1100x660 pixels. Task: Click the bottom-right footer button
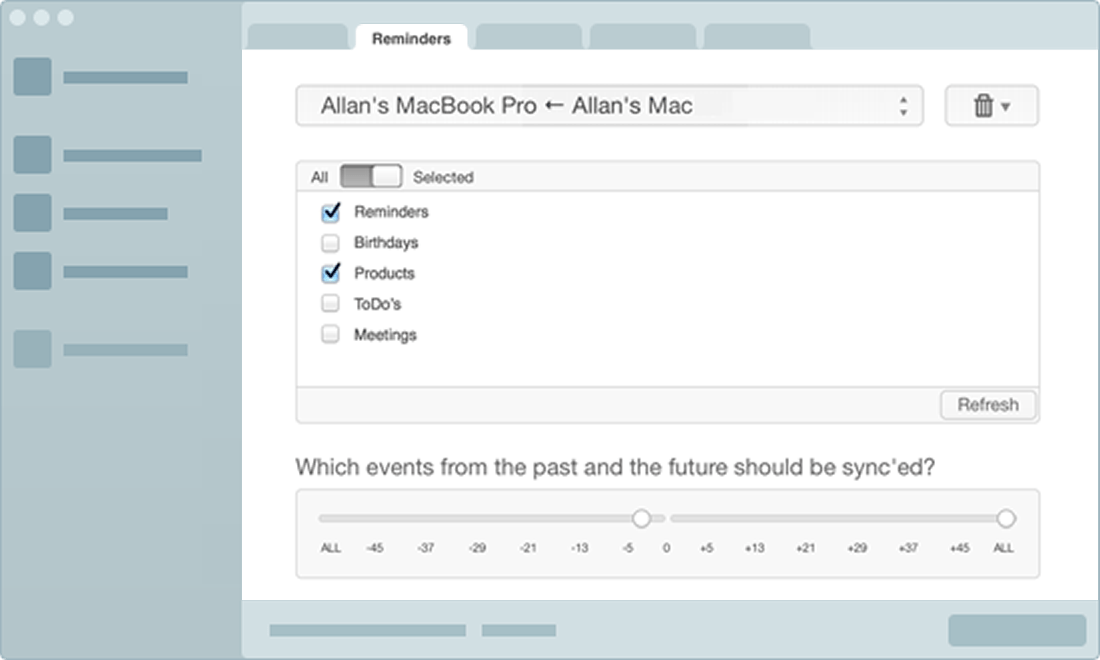1016,630
